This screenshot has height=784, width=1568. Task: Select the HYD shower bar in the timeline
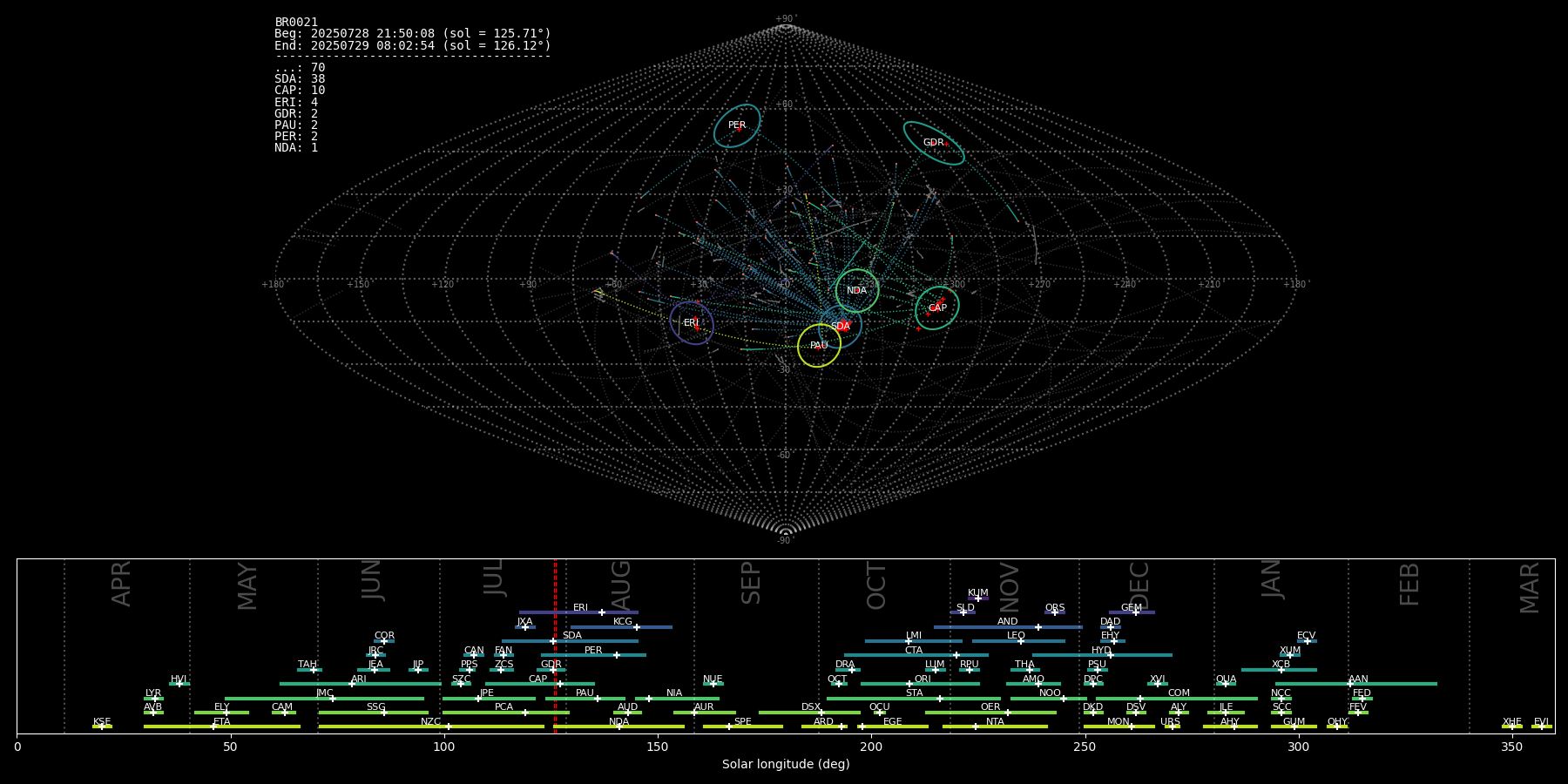(1102, 655)
